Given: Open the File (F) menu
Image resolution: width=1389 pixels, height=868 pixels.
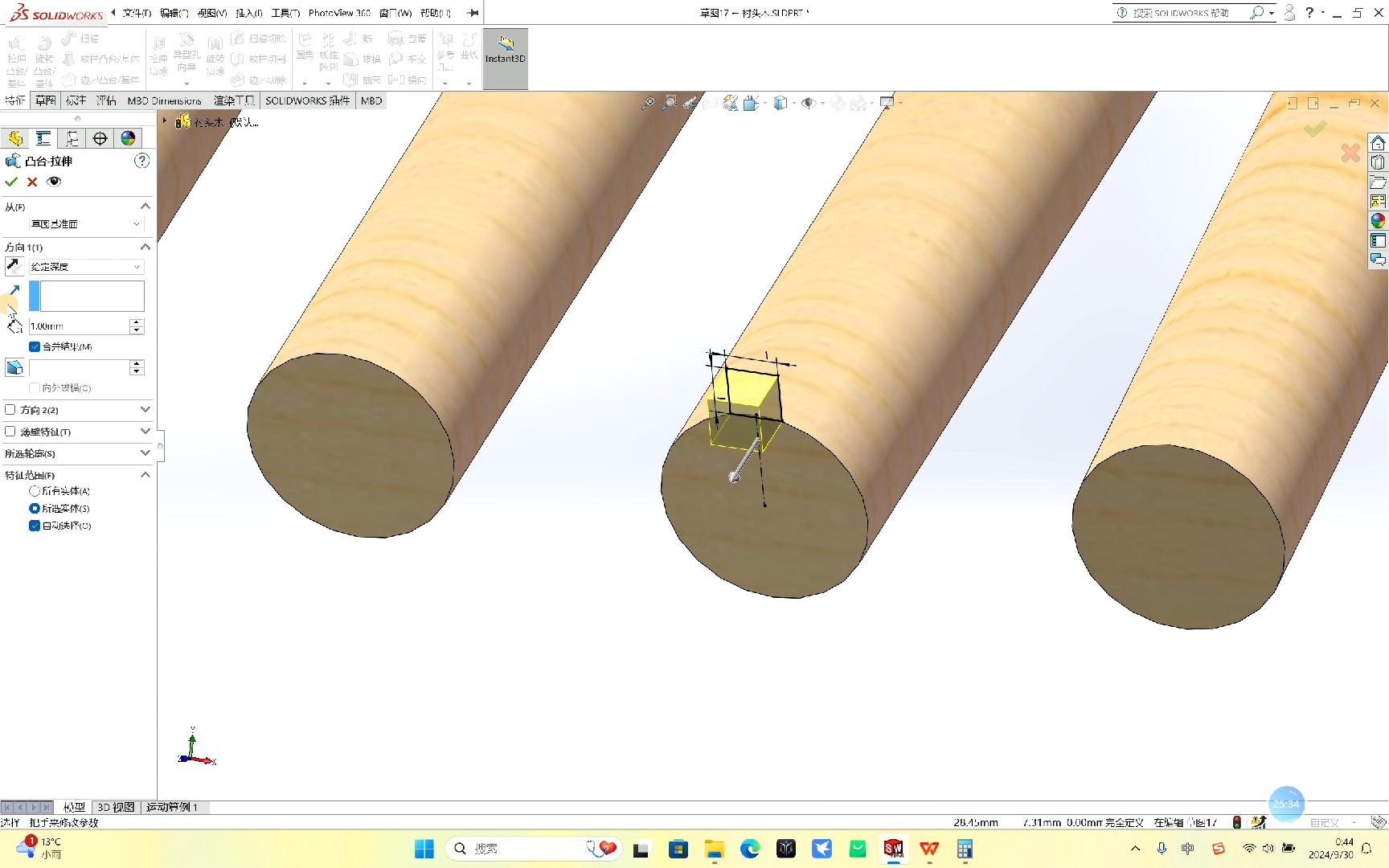Looking at the screenshot, I should 137,13.
